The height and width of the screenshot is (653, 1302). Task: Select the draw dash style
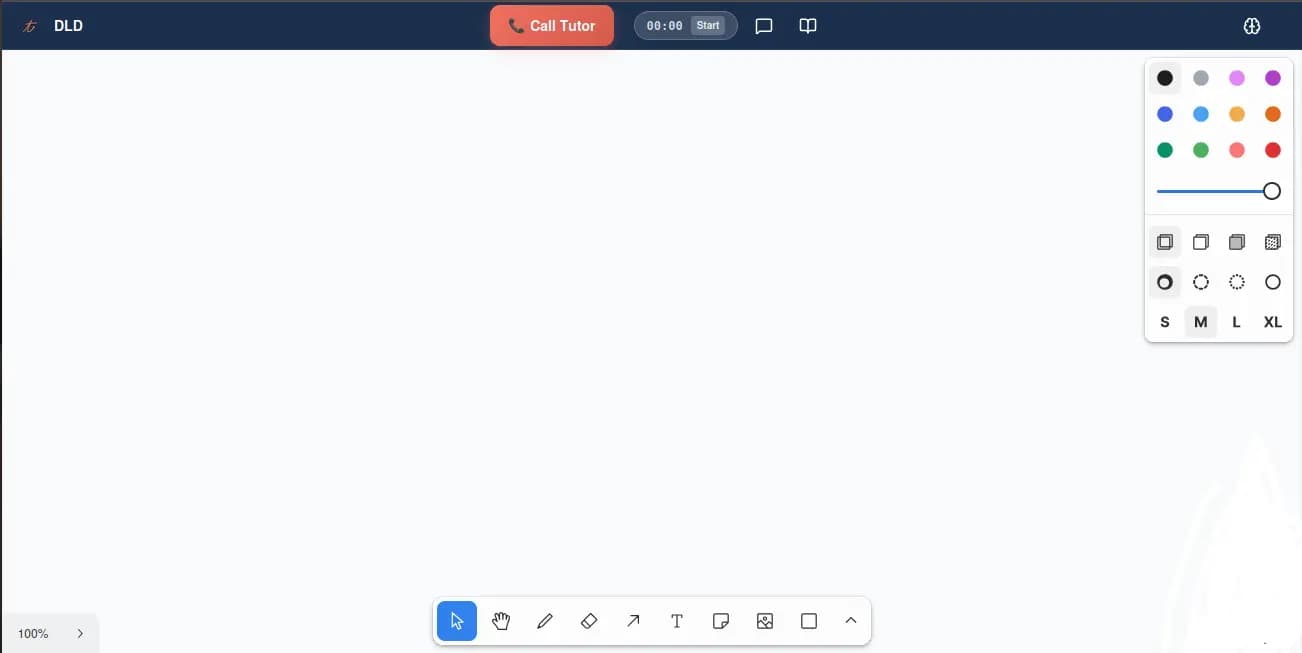1165,282
